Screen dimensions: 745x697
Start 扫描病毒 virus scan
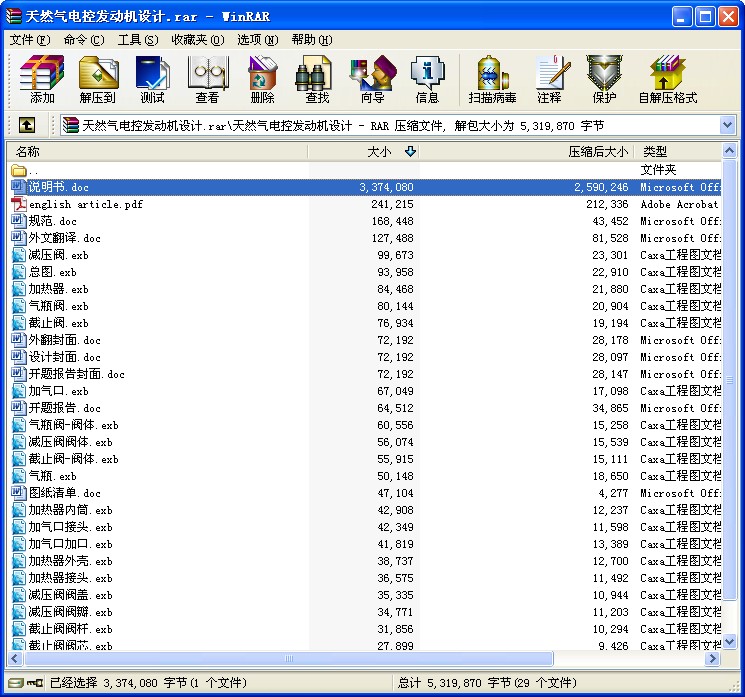coord(492,79)
